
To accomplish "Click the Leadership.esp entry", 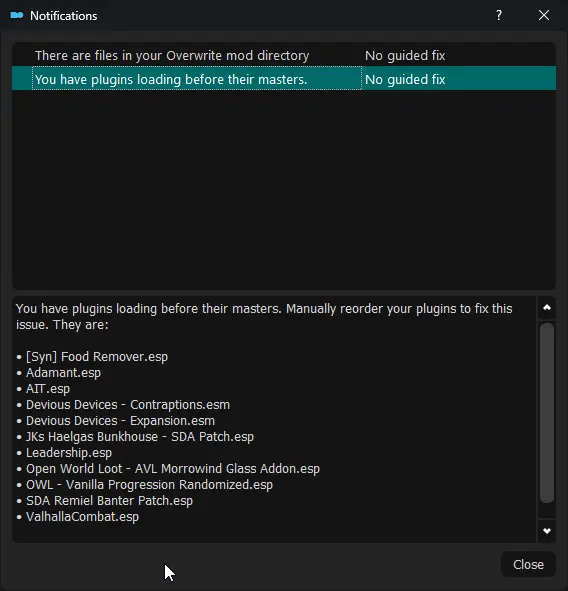I will point(69,453).
